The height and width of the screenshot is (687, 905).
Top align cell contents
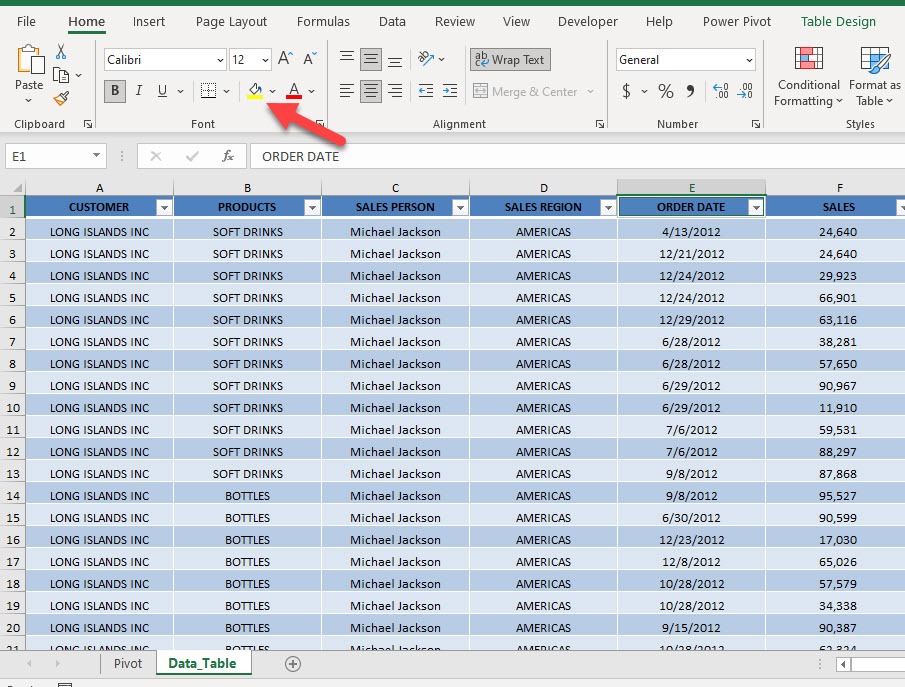pos(347,58)
